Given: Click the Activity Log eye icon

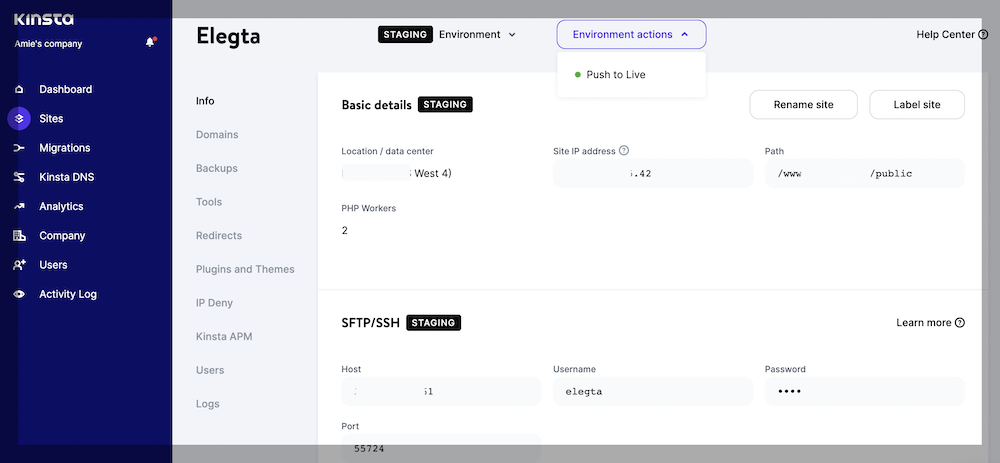Looking at the screenshot, I should tap(19, 295).
